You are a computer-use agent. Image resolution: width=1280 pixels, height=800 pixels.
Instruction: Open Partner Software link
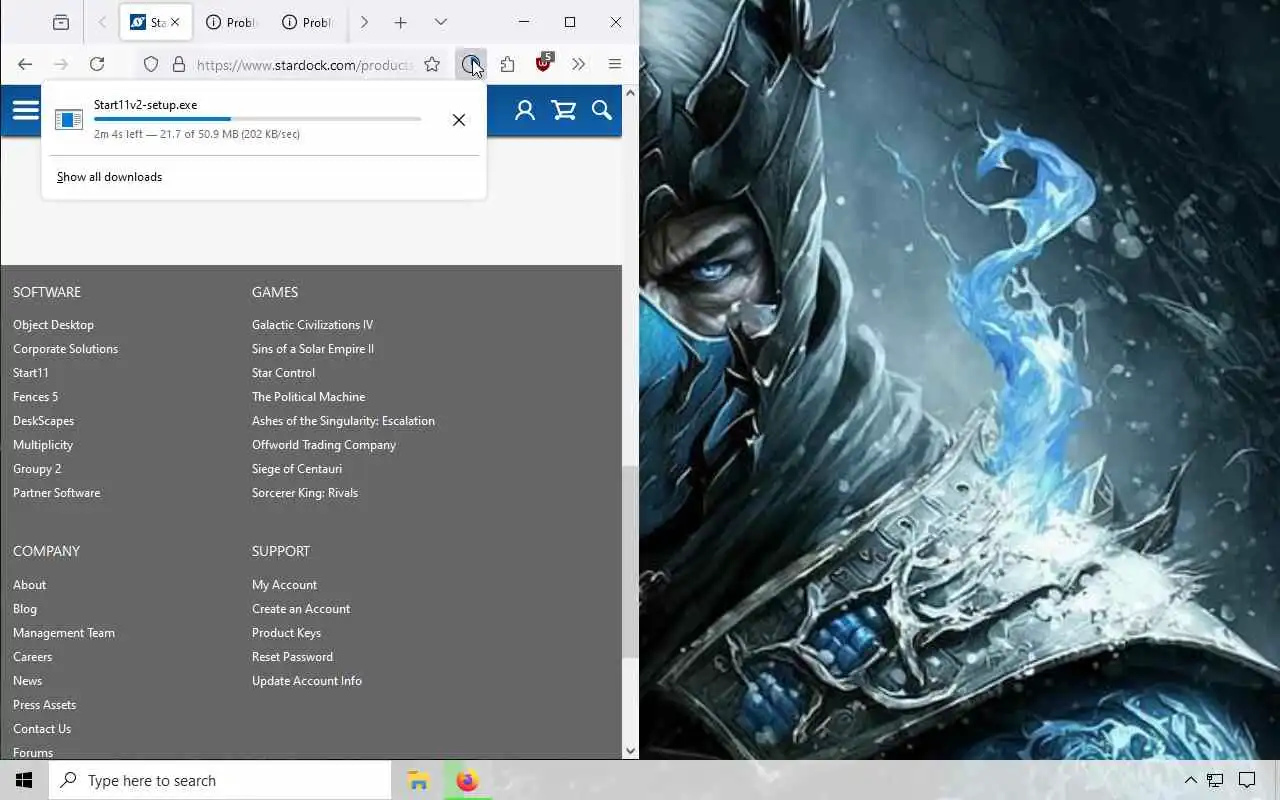(x=56, y=493)
